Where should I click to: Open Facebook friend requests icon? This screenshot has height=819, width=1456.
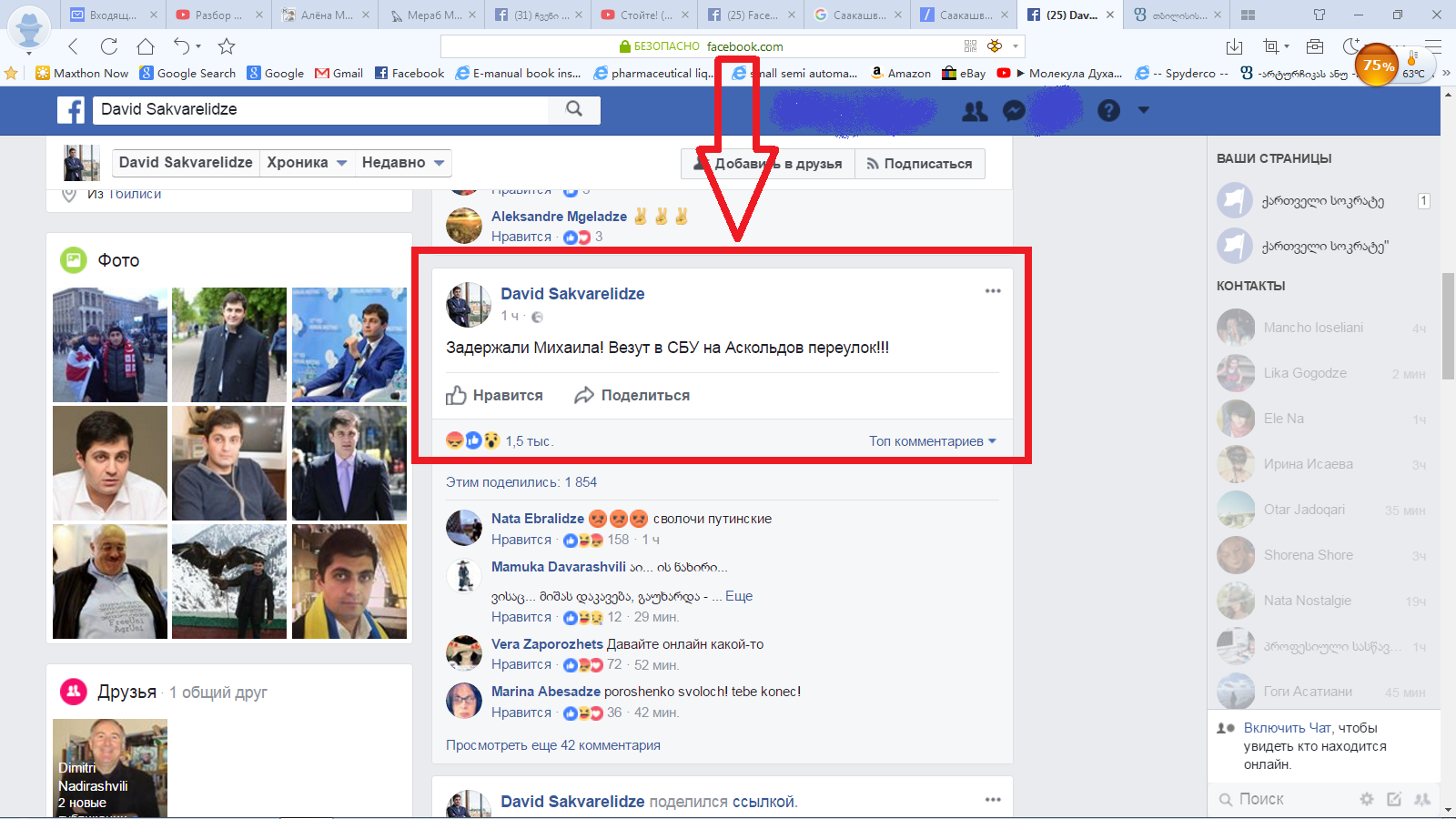[x=975, y=111]
